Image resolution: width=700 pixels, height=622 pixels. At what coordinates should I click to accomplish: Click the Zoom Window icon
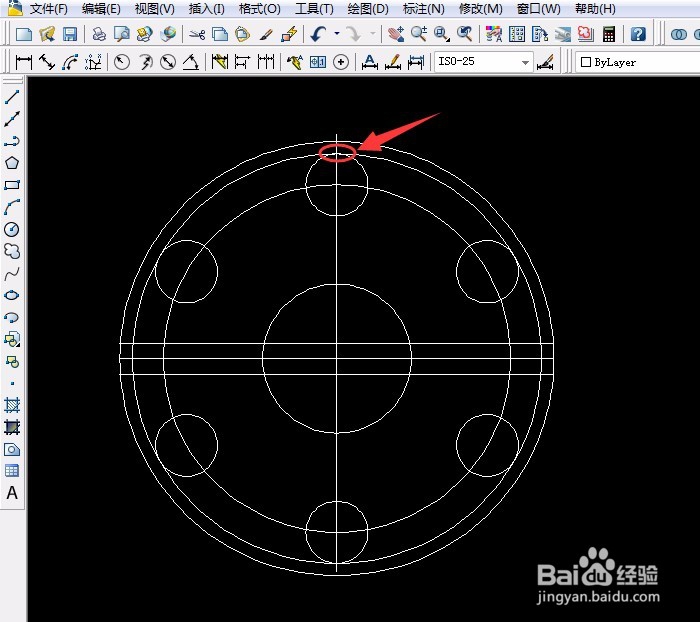(x=442, y=34)
